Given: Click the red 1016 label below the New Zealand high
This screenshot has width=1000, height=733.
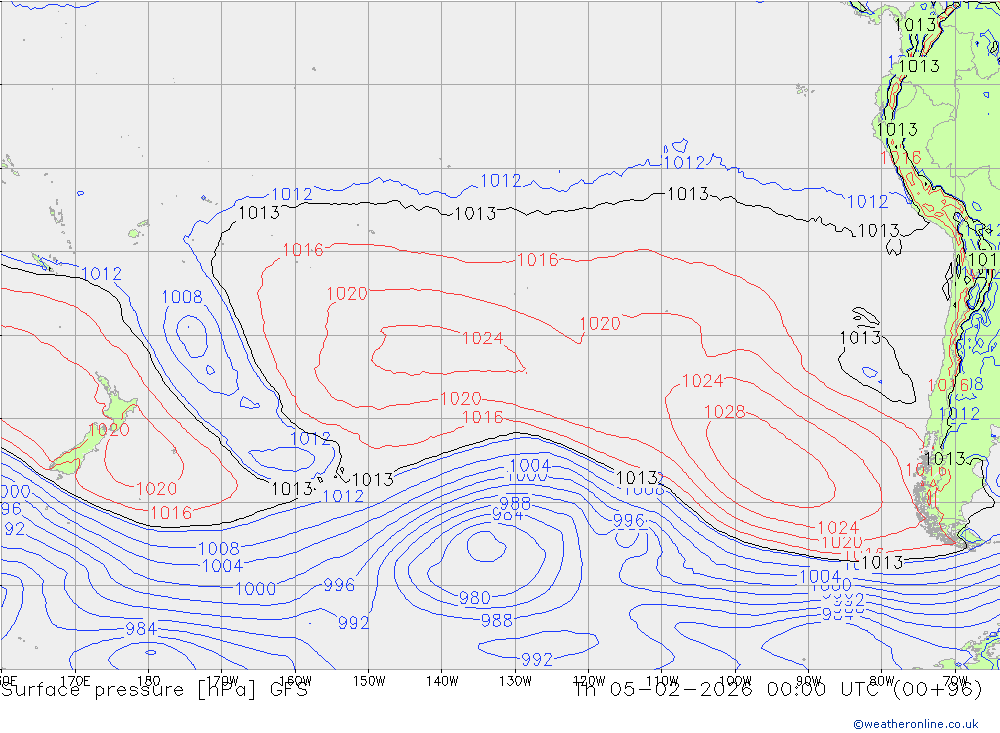Looking at the screenshot, I should pyautogui.click(x=171, y=513).
